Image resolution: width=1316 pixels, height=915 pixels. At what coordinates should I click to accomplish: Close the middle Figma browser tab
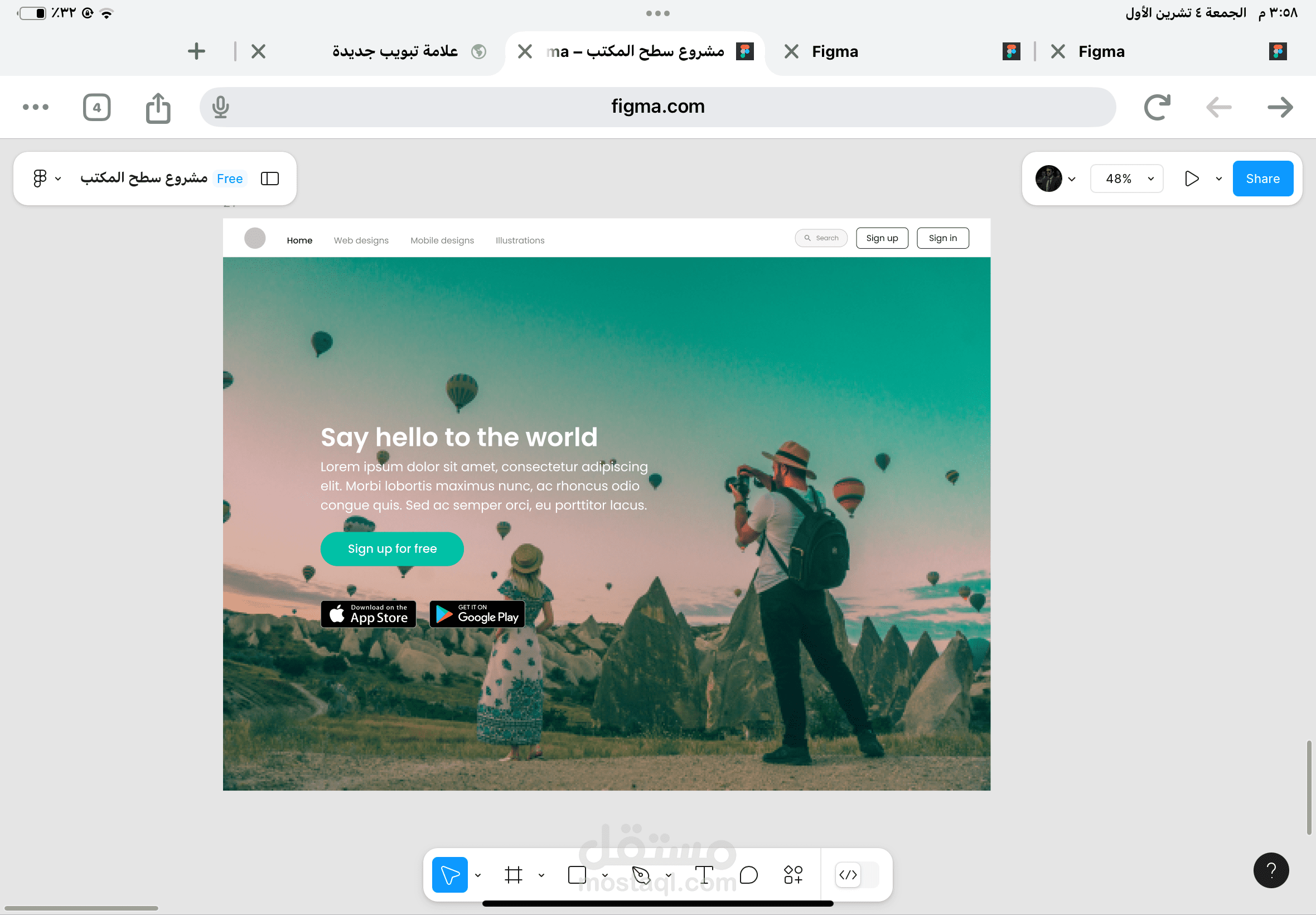click(791, 51)
